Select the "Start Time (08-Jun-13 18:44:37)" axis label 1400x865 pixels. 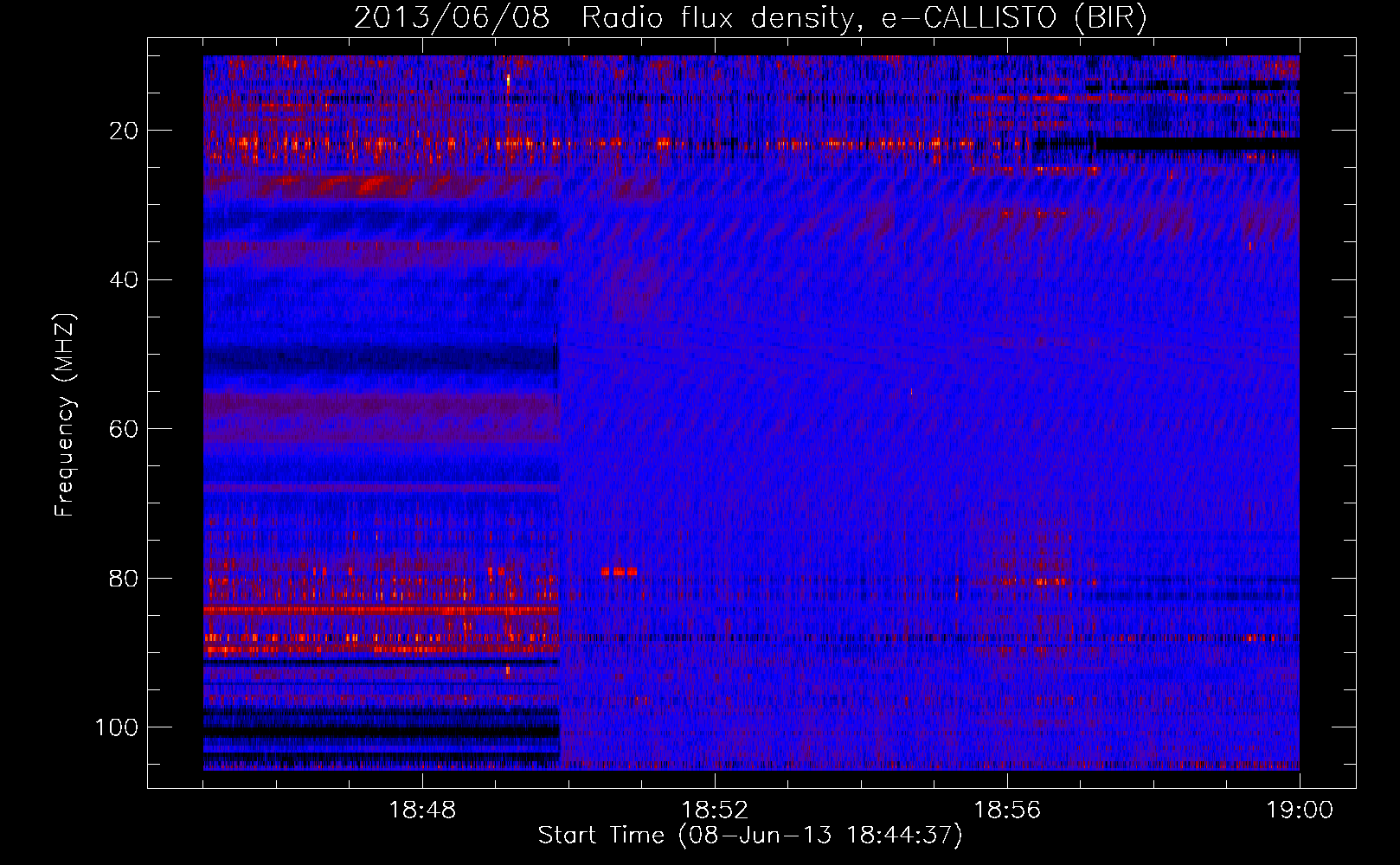[750, 836]
